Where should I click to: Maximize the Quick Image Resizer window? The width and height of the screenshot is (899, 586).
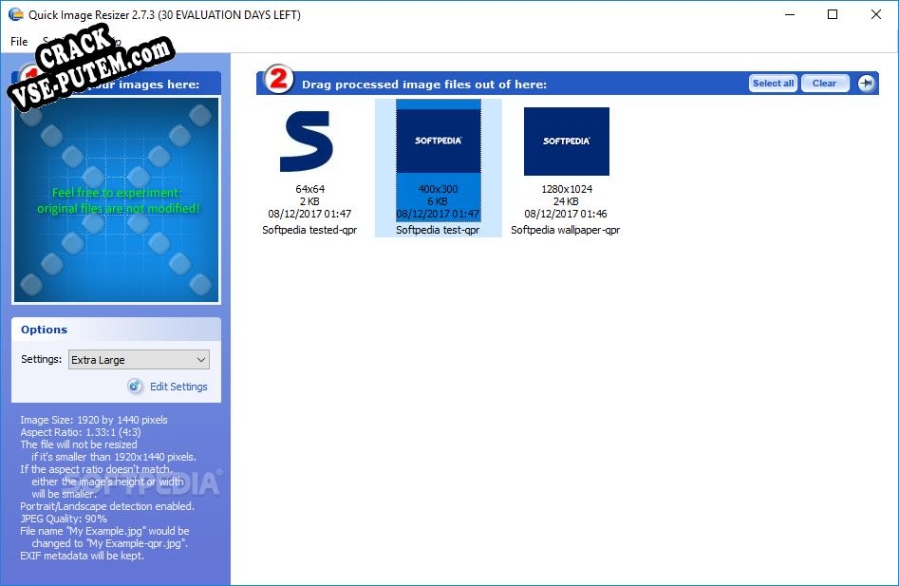coord(833,15)
